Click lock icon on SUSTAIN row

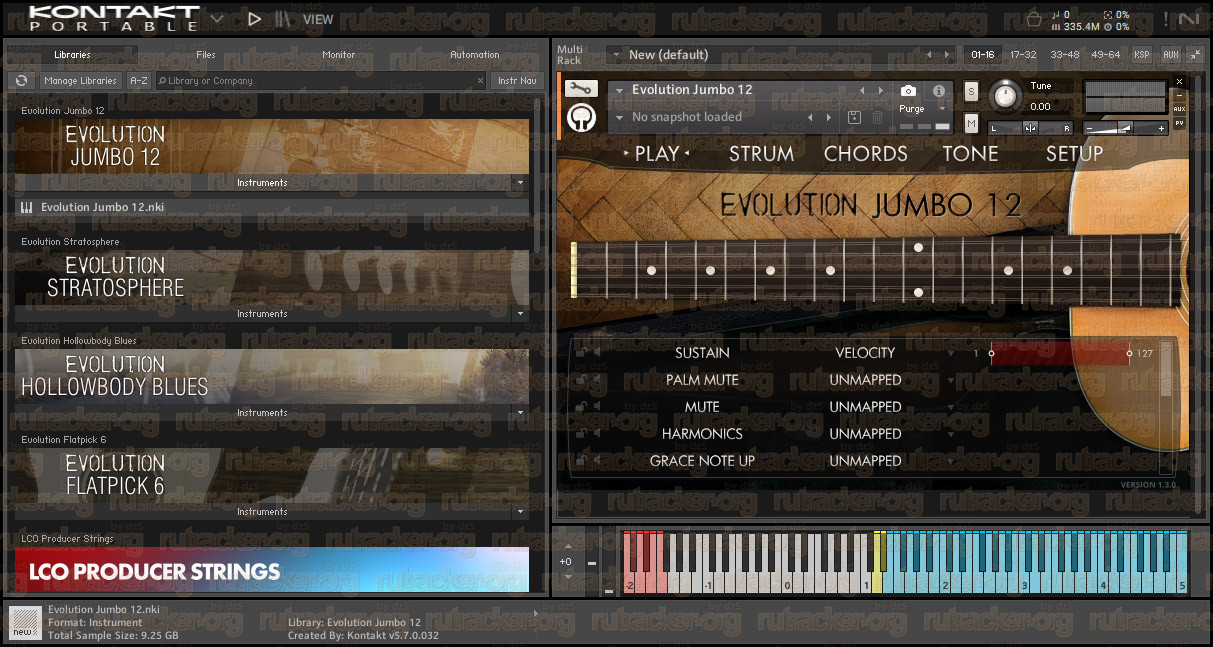tap(581, 352)
